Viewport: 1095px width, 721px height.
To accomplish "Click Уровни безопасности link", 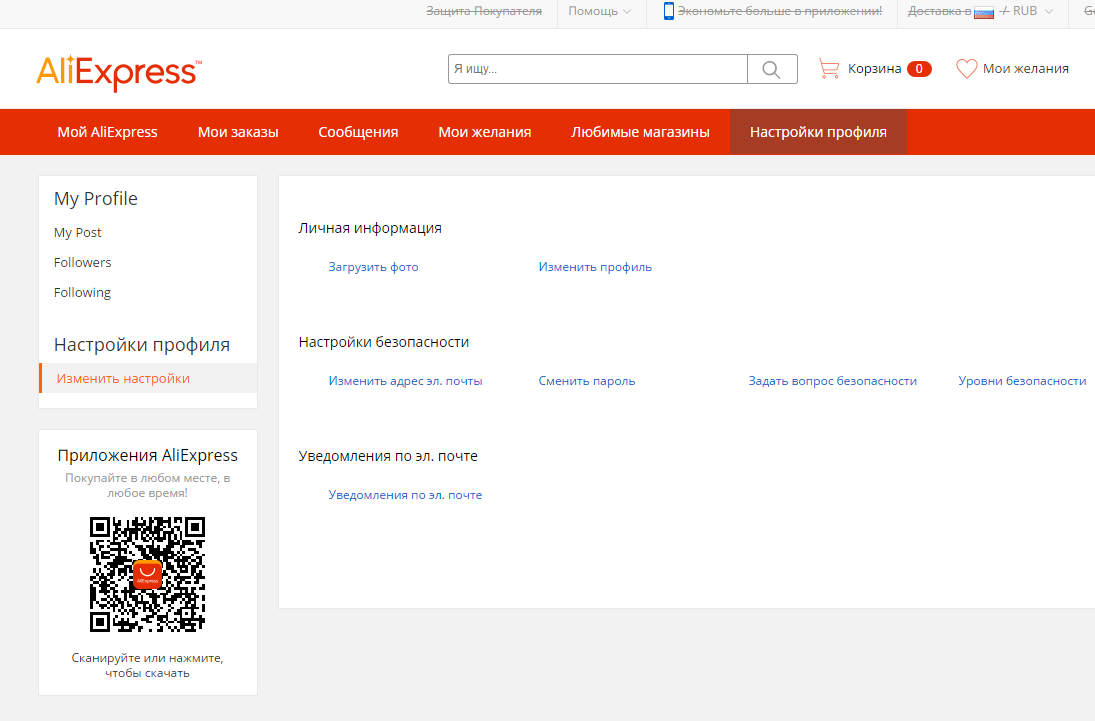I will pyautogui.click(x=1022, y=381).
